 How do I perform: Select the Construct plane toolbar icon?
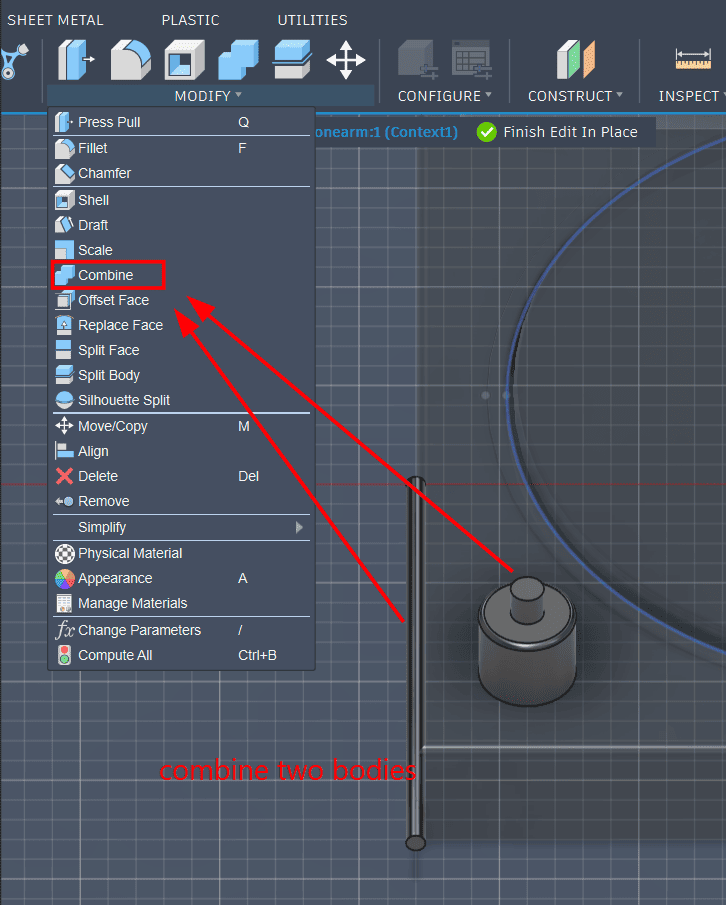(x=575, y=59)
